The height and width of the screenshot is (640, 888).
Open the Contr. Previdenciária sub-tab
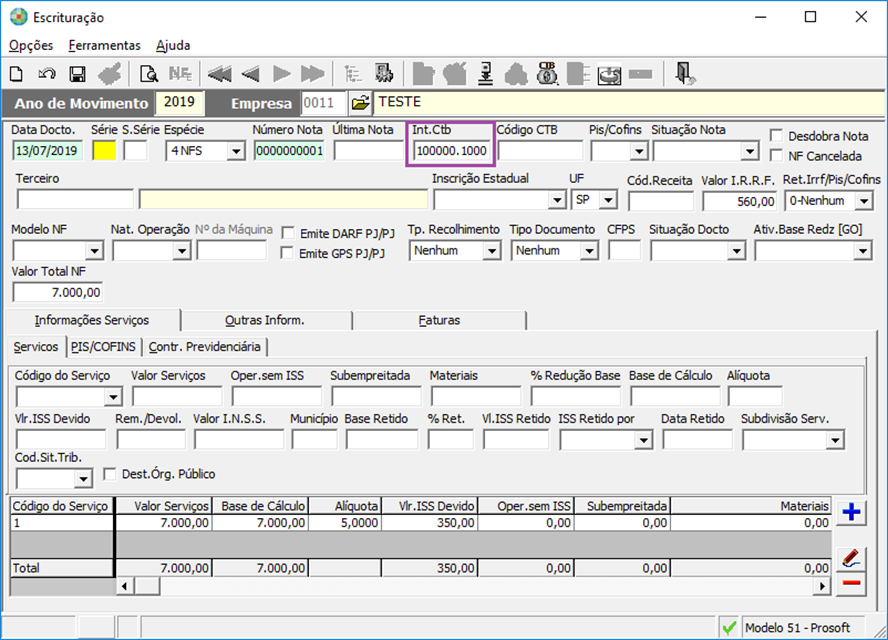tap(204, 347)
